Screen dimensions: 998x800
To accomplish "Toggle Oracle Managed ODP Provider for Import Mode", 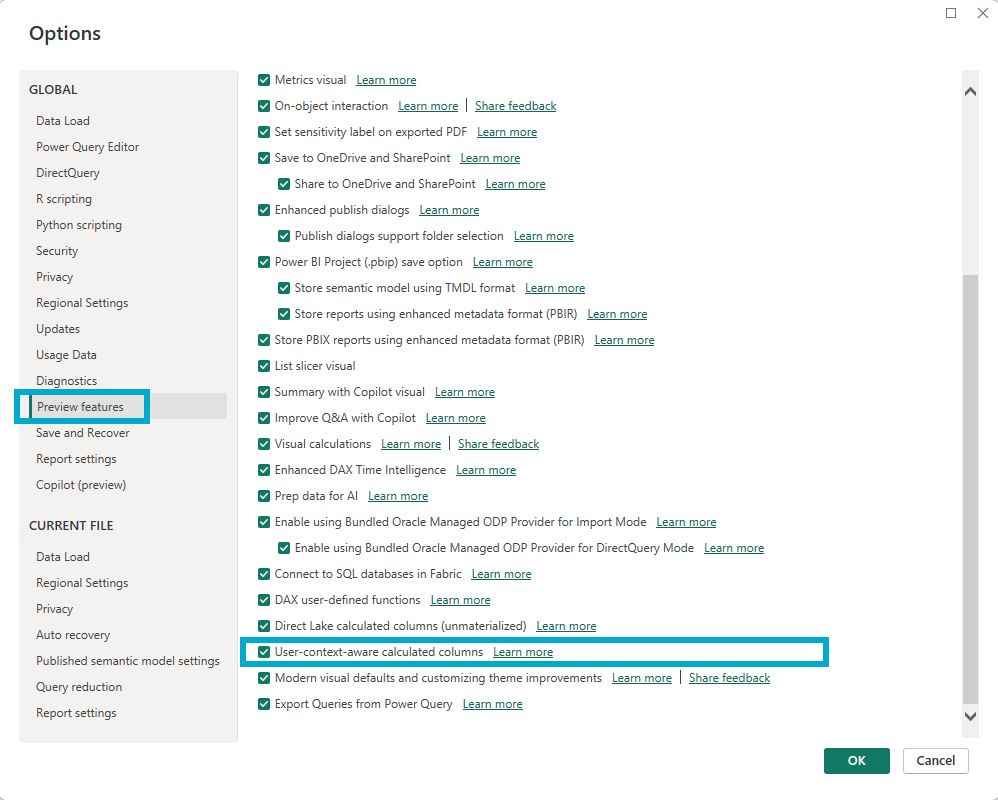I will pos(264,522).
